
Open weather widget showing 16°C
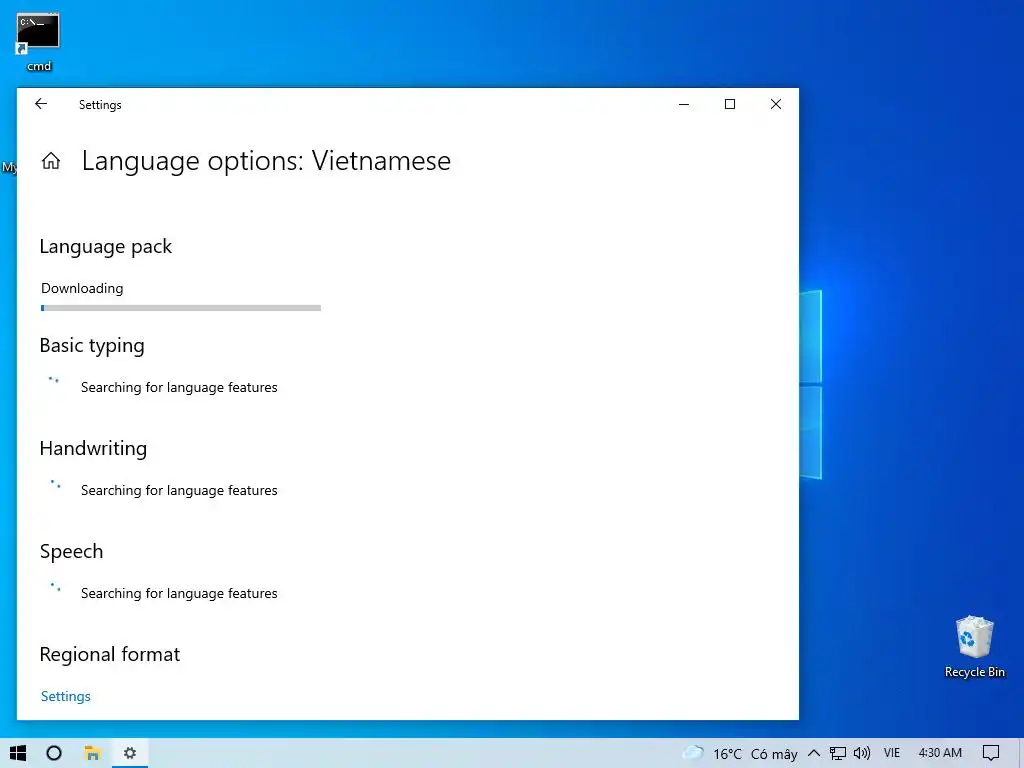point(739,754)
